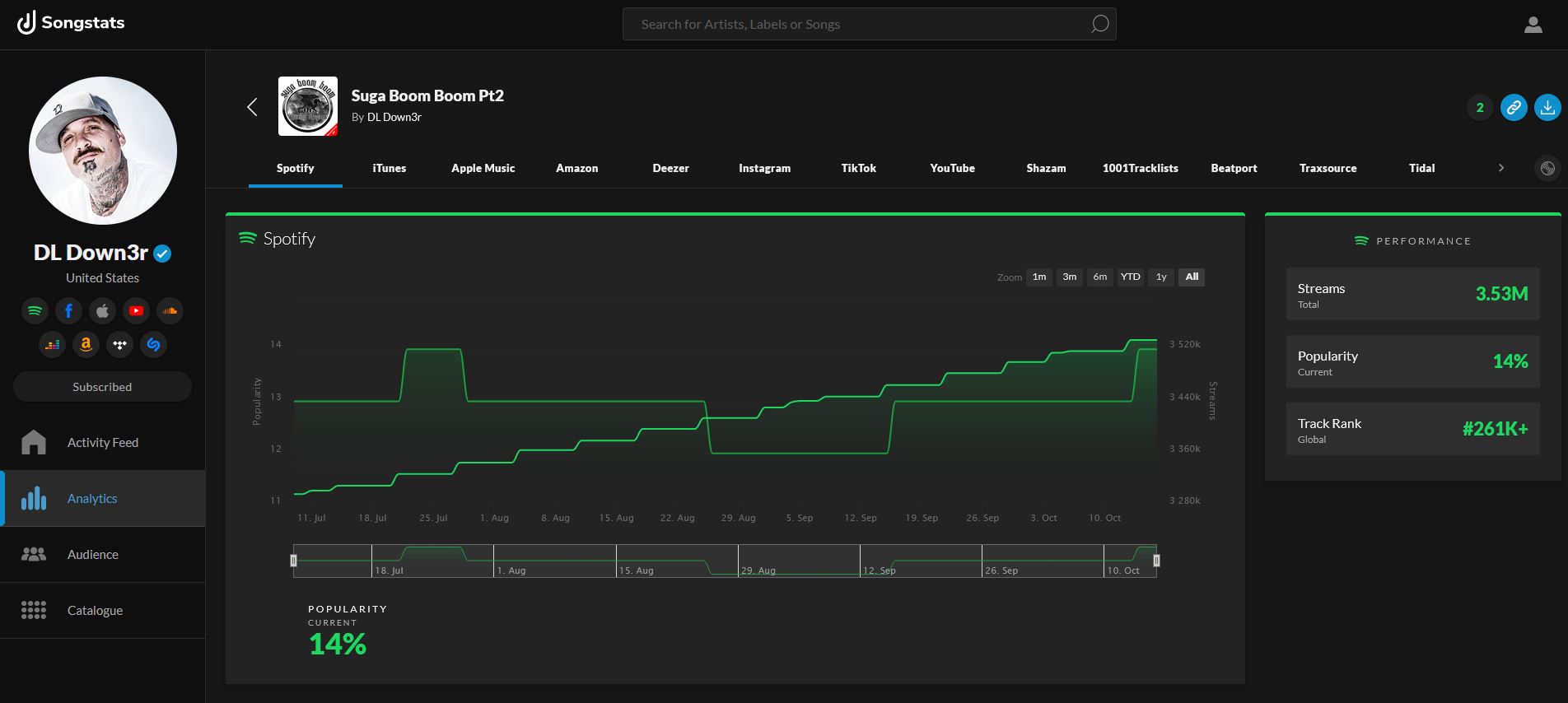The height and width of the screenshot is (703, 1568).
Task: Focus the Search for Artists, Labels or Songs field
Action: pyautogui.click(x=869, y=25)
